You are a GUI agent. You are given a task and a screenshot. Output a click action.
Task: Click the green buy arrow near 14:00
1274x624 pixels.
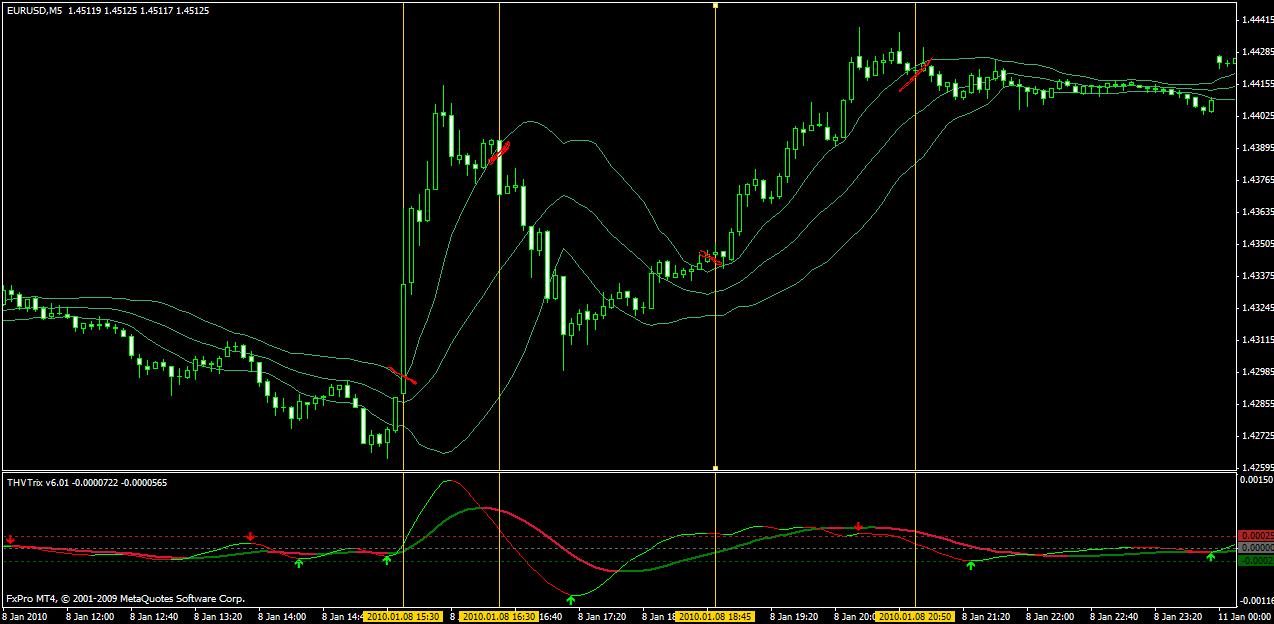coord(298,564)
